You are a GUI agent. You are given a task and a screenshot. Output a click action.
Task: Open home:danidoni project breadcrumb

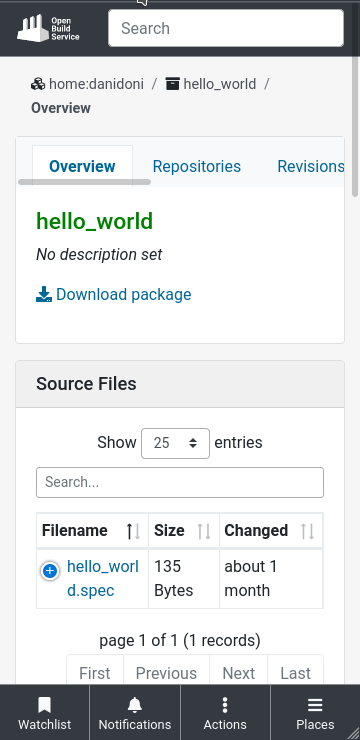click(87, 84)
